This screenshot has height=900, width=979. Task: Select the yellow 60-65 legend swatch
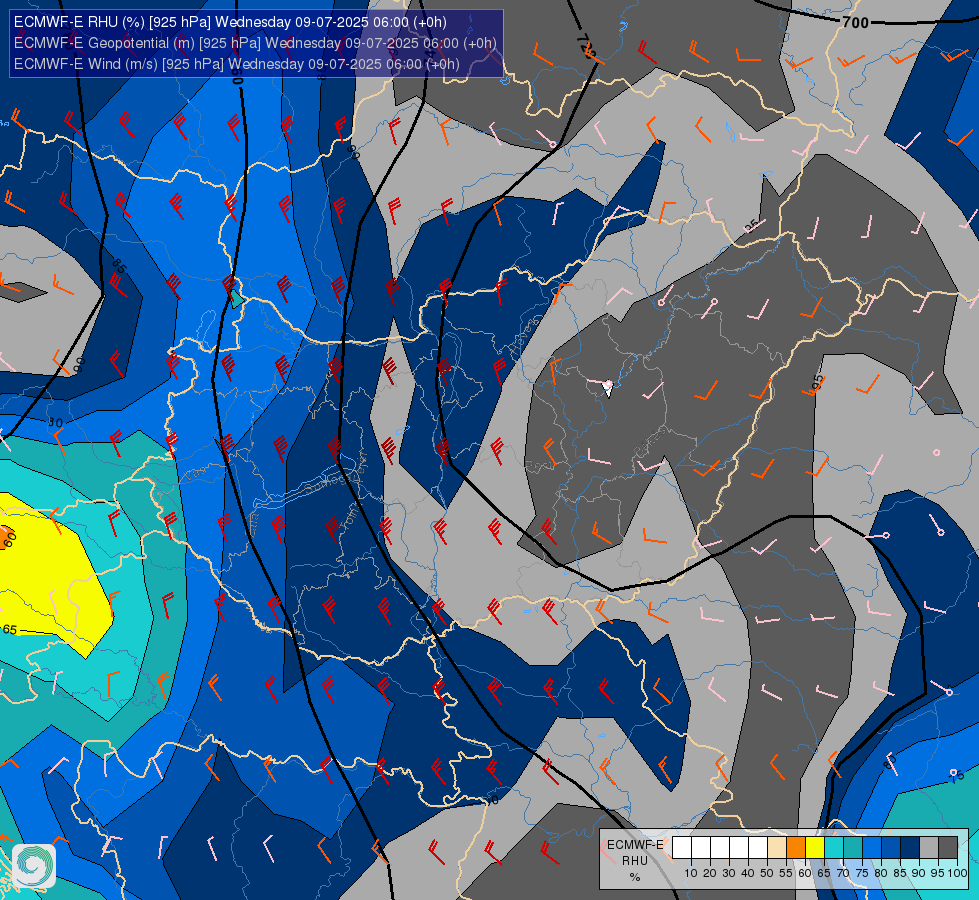click(x=815, y=848)
